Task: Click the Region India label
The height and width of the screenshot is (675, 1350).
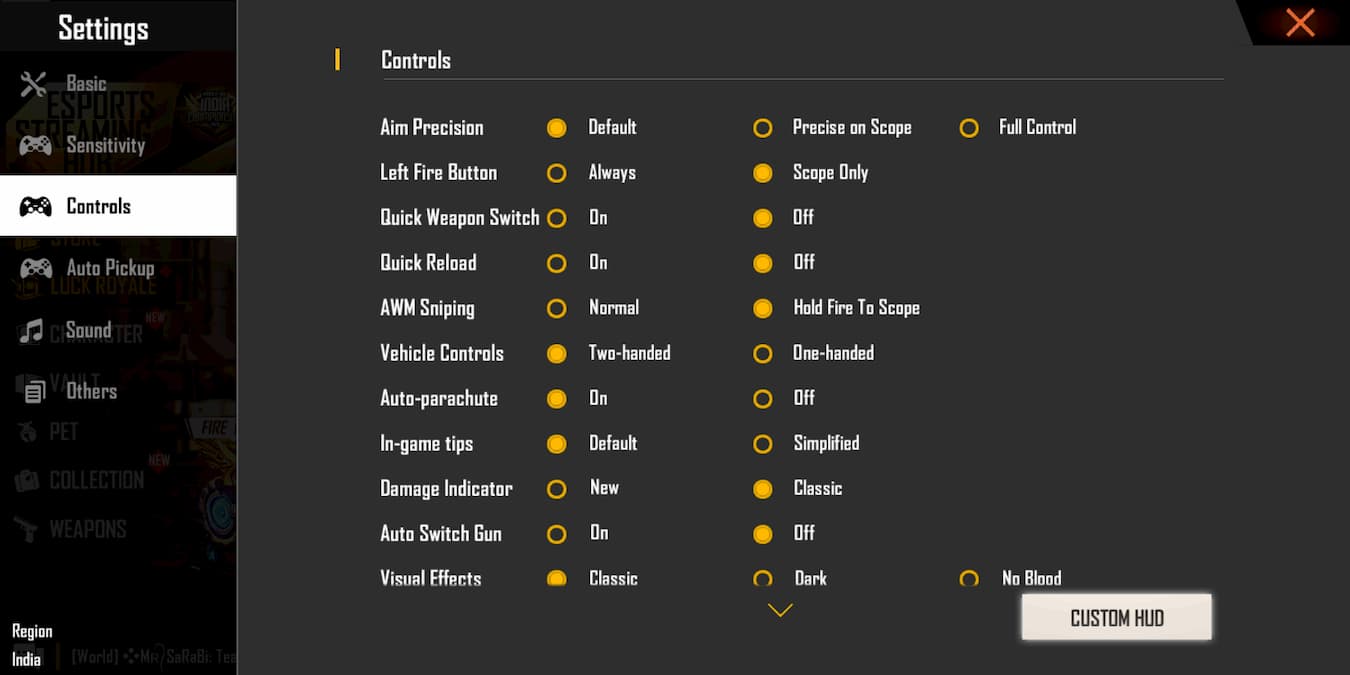Action: point(32,644)
